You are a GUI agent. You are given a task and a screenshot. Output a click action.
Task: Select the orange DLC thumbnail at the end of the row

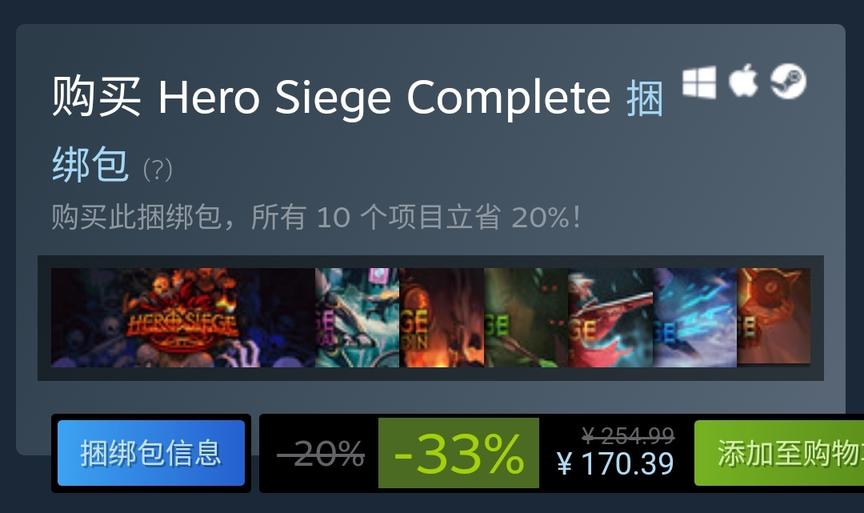pyautogui.click(x=774, y=316)
